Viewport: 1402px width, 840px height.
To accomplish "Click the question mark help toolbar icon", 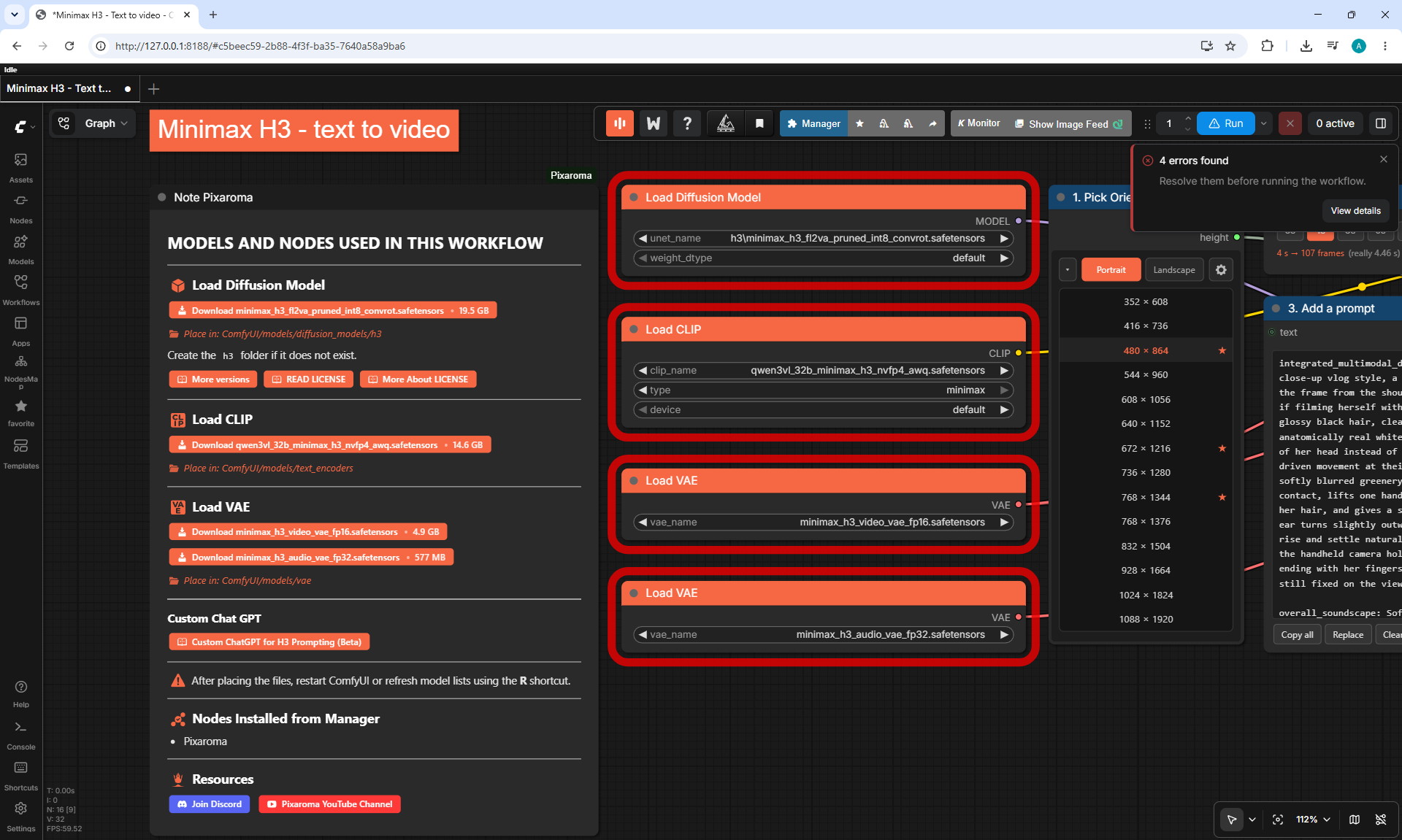I will click(x=687, y=123).
